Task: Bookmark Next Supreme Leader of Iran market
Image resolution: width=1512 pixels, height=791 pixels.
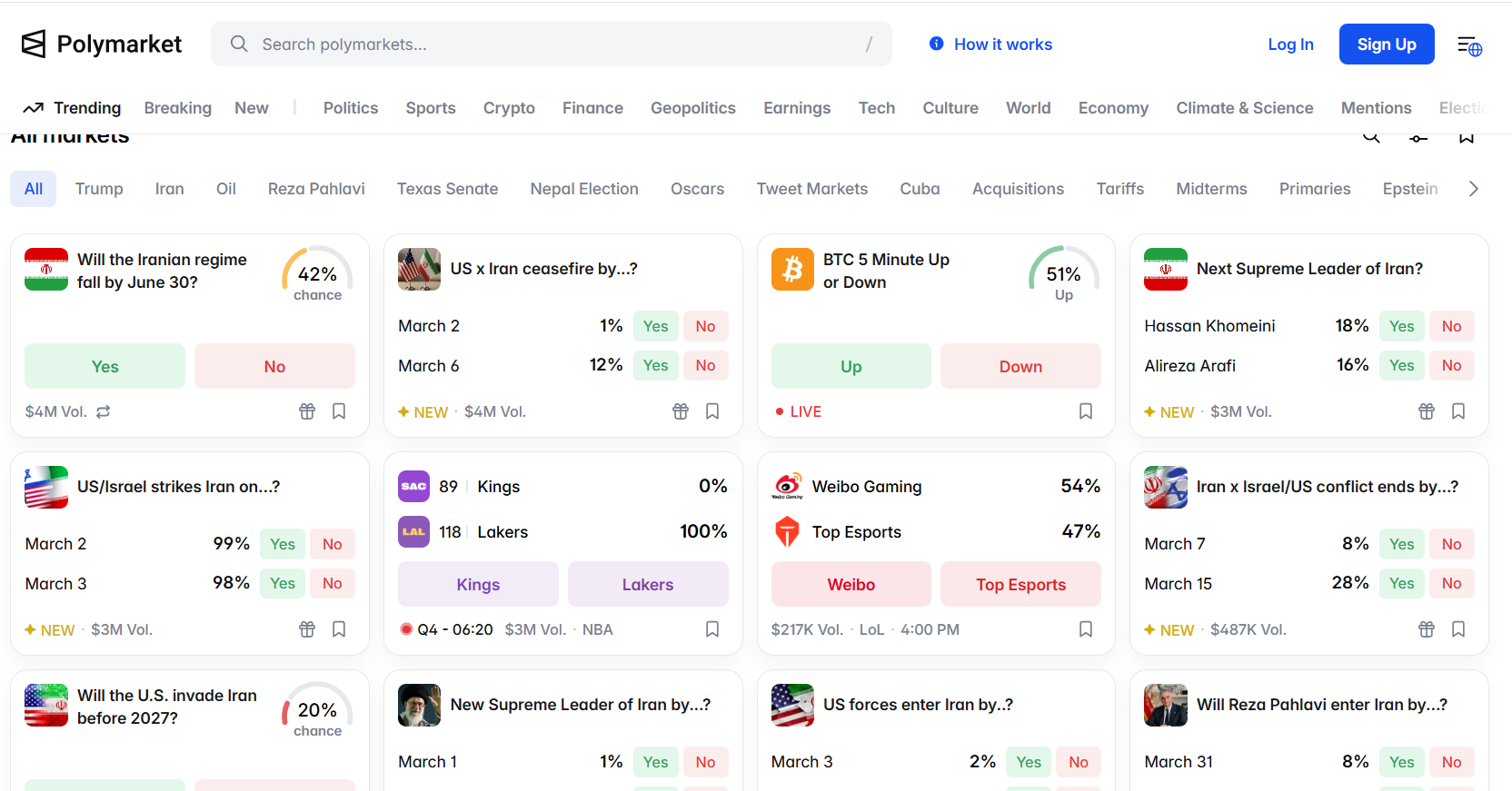Action: [1458, 411]
